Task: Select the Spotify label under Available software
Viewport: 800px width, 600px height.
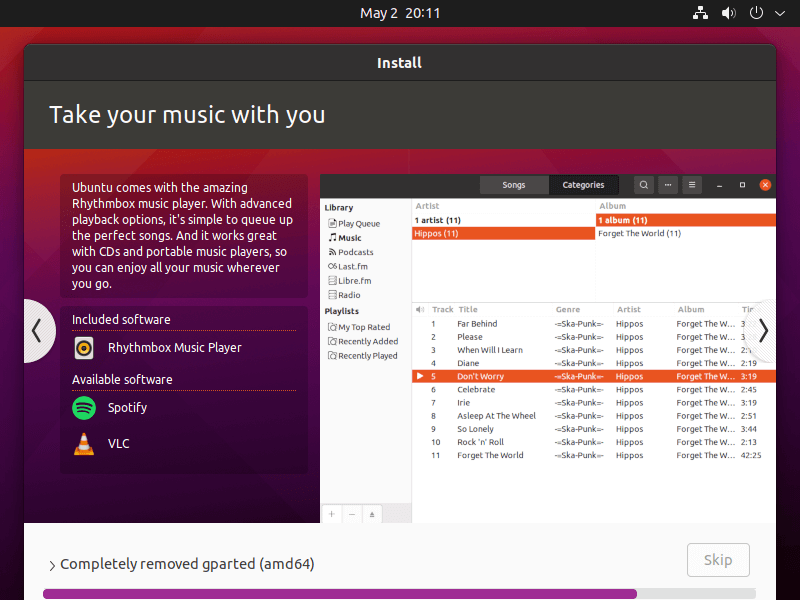Action: click(x=128, y=408)
